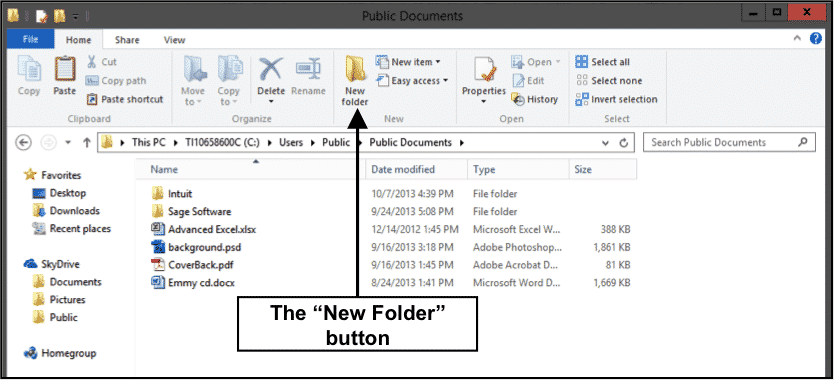Select background.psd file
Viewport: 834px width, 380px height.
click(x=197, y=247)
